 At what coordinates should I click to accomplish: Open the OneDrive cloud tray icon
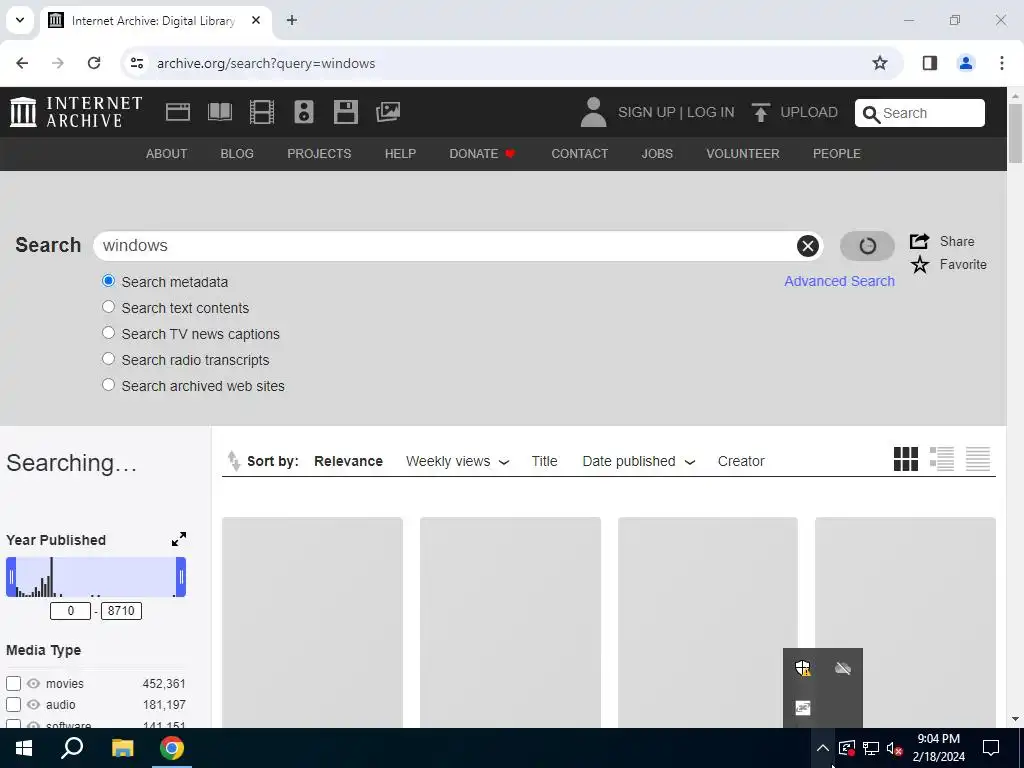842,668
